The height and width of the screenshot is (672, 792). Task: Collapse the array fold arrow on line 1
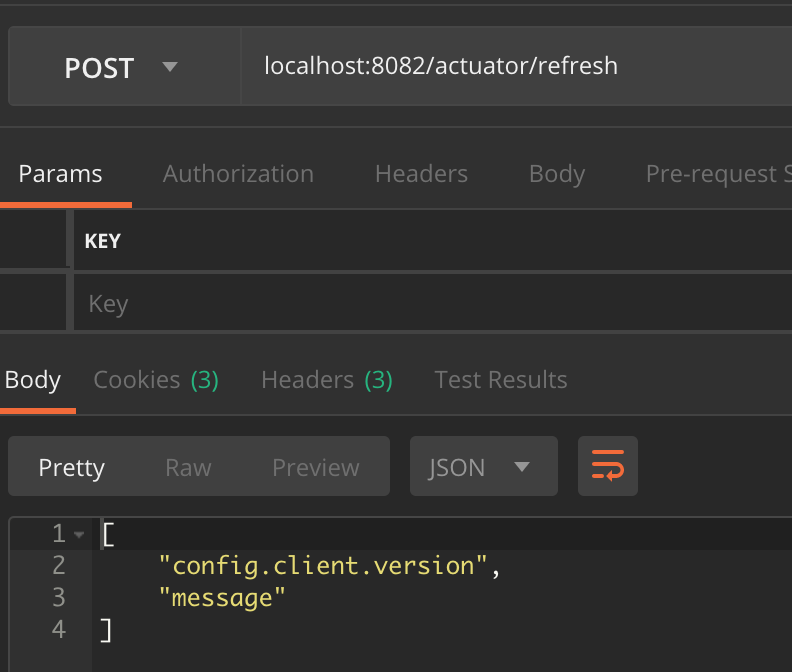(79, 534)
